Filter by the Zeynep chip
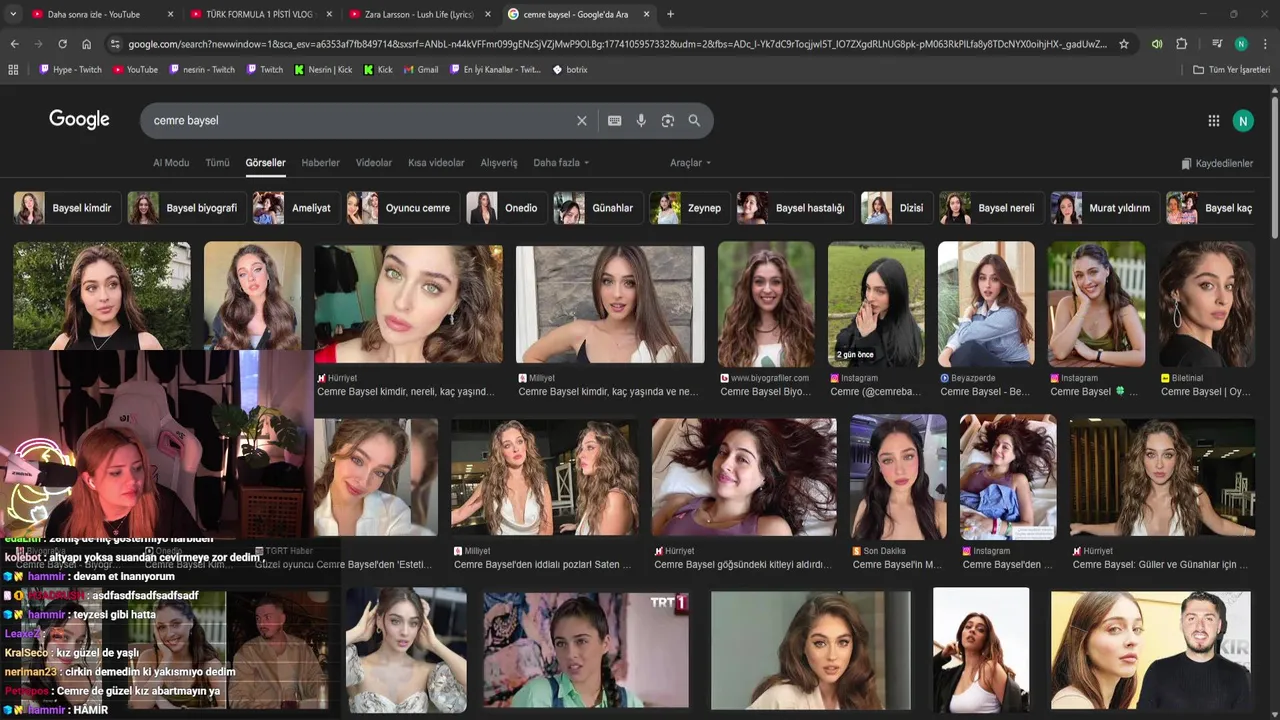Screen dimensions: 1280x720 pyautogui.click(x=690, y=208)
